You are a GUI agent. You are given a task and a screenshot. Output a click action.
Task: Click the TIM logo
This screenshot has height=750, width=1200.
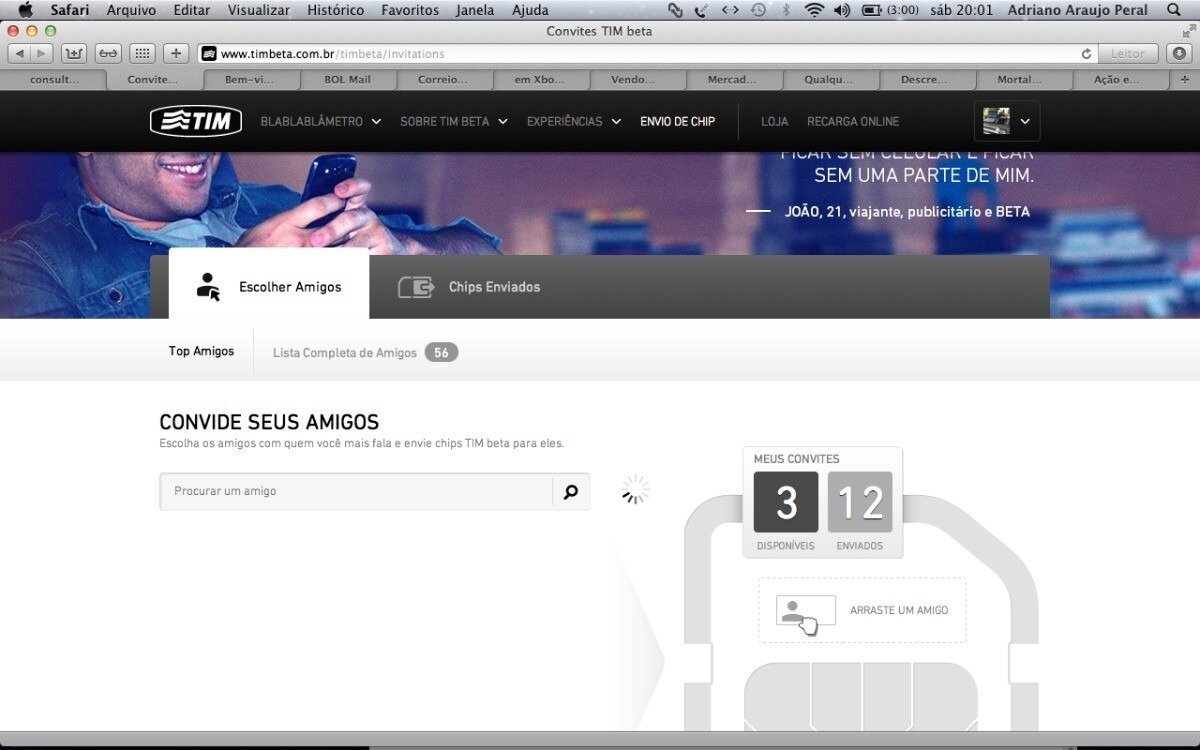(x=196, y=121)
